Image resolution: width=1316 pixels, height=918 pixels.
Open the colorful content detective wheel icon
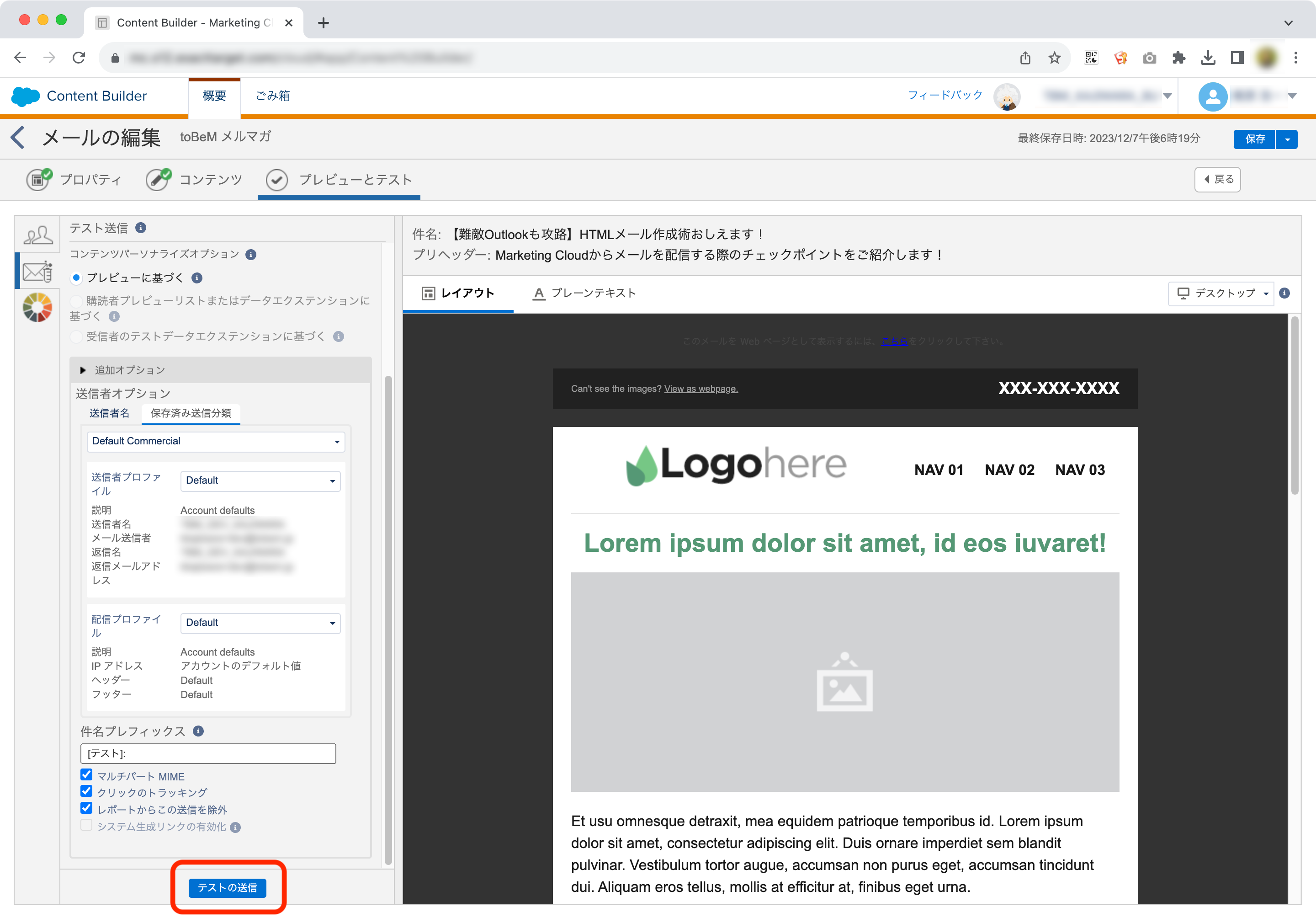38,307
